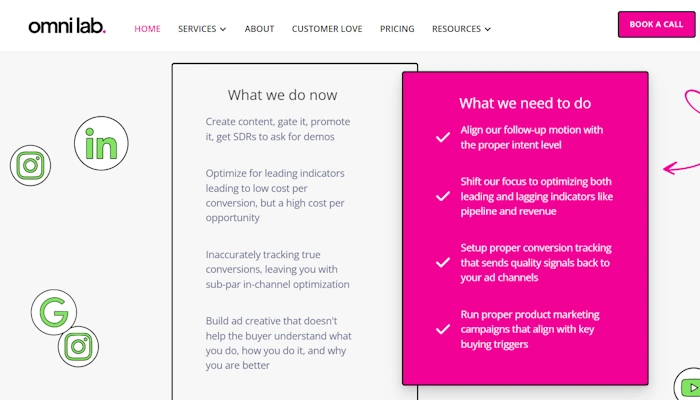The image size is (700, 400).
Task: Click the checkmark beside 'Shift our focus'
Action: coord(443,196)
